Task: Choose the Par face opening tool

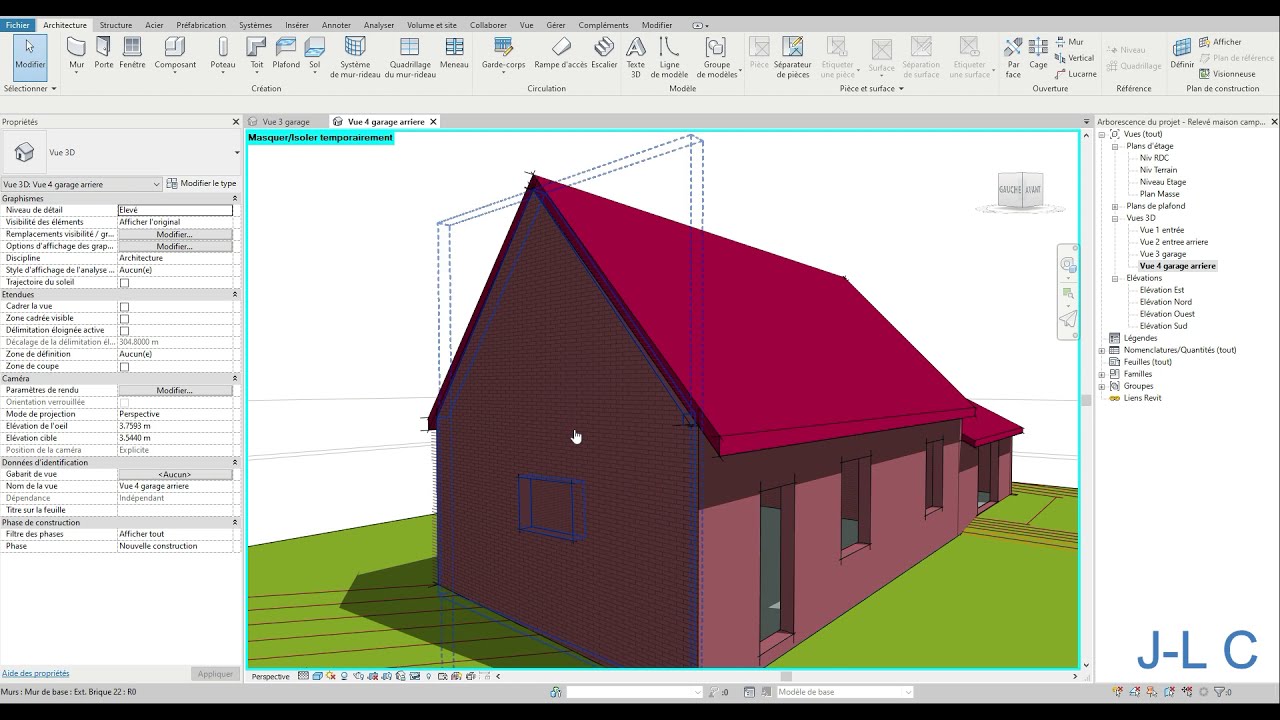Action: pos(1013,58)
